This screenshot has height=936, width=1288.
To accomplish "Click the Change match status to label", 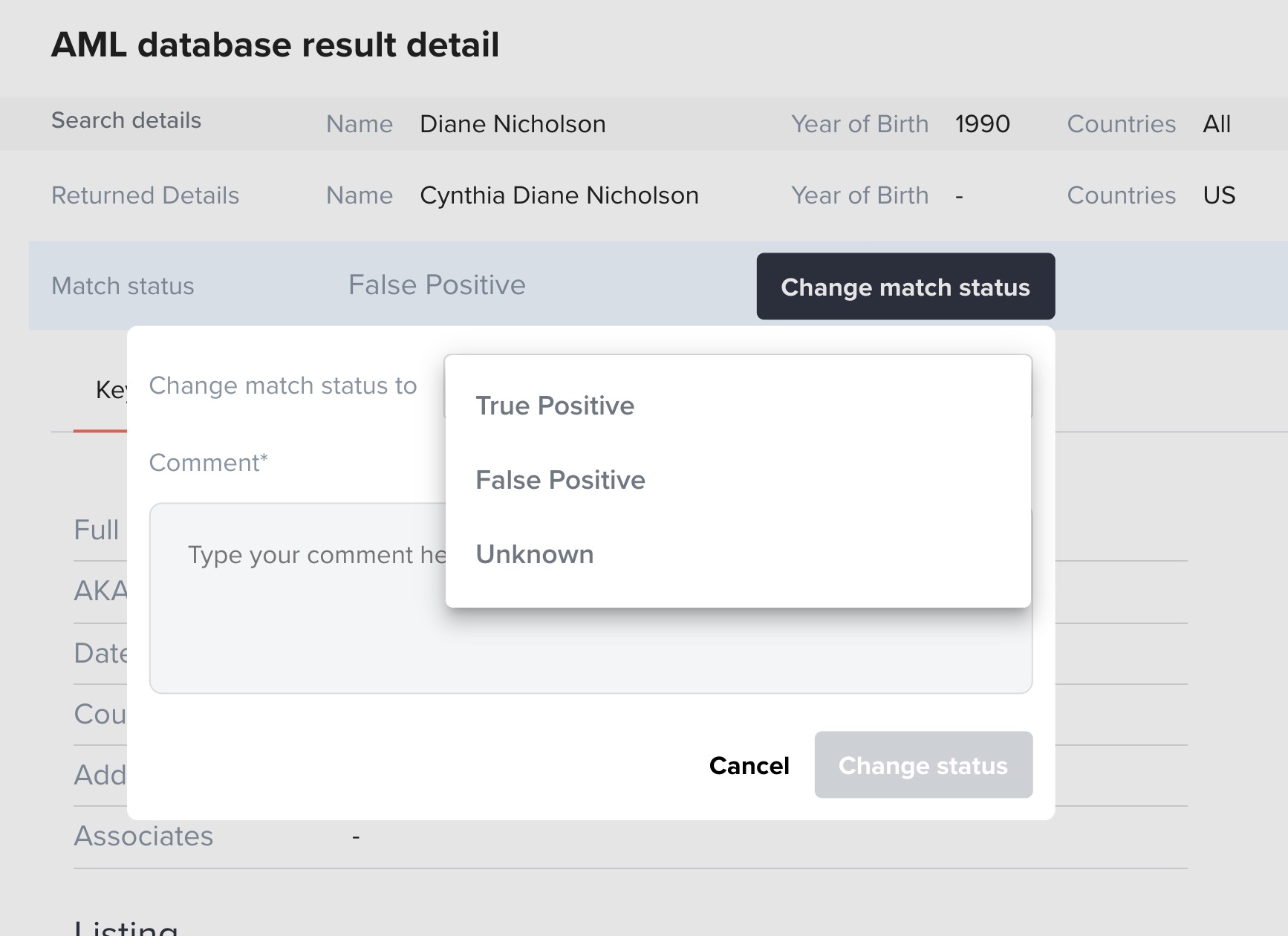I will pos(282,386).
